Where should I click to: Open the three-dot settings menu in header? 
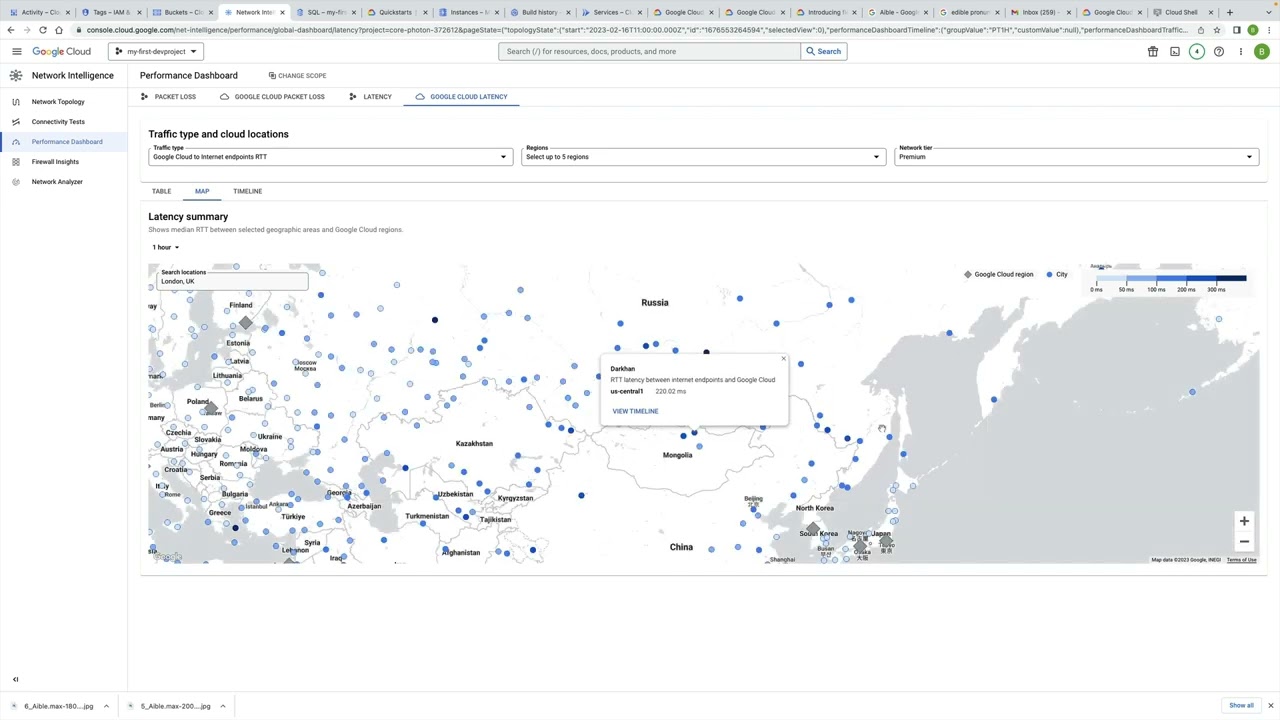coord(1241,51)
